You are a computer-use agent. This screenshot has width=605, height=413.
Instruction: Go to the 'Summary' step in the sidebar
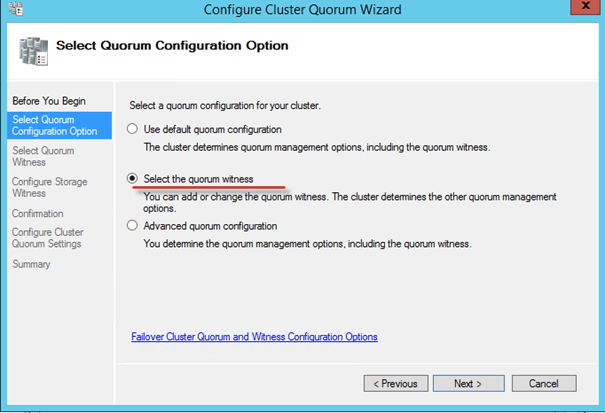pyautogui.click(x=30, y=264)
